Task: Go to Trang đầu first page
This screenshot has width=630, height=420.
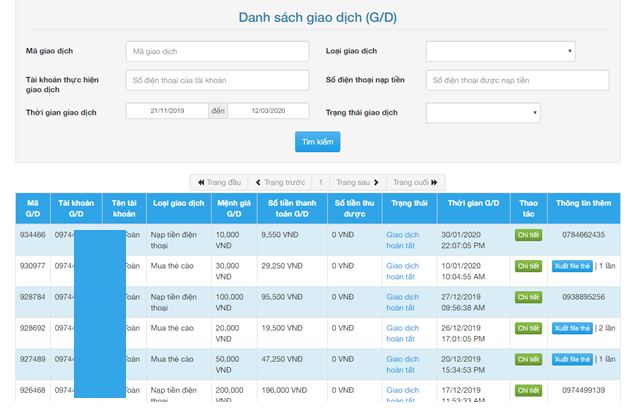Action: coord(219,182)
